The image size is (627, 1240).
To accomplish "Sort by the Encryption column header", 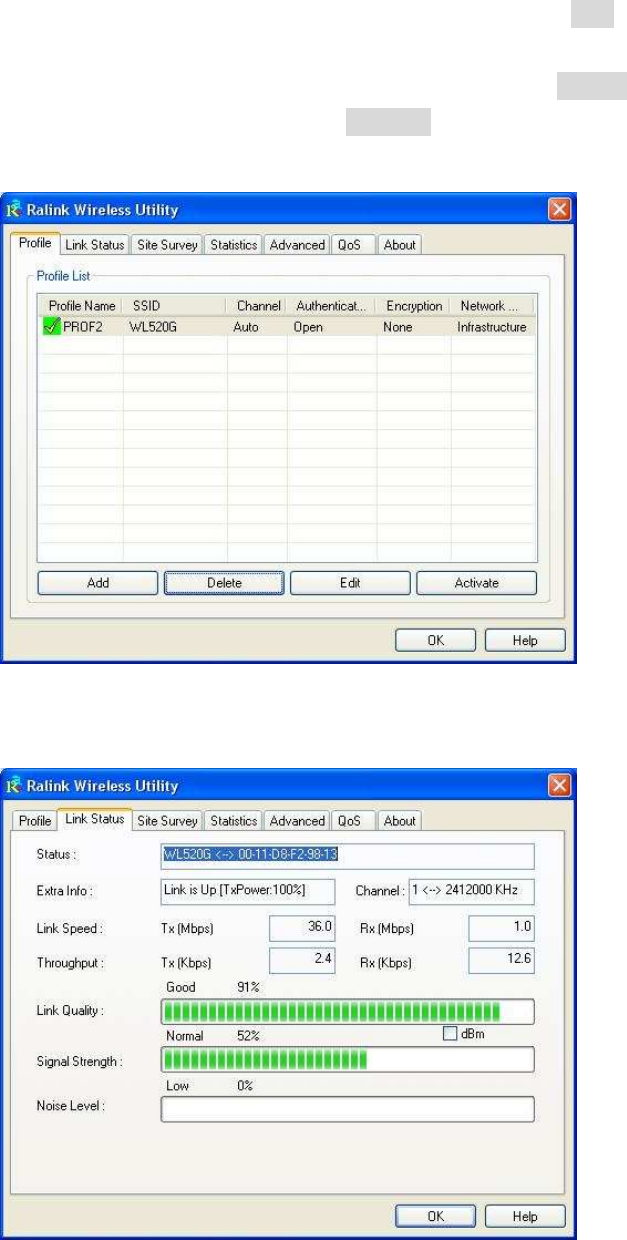I will [414, 305].
